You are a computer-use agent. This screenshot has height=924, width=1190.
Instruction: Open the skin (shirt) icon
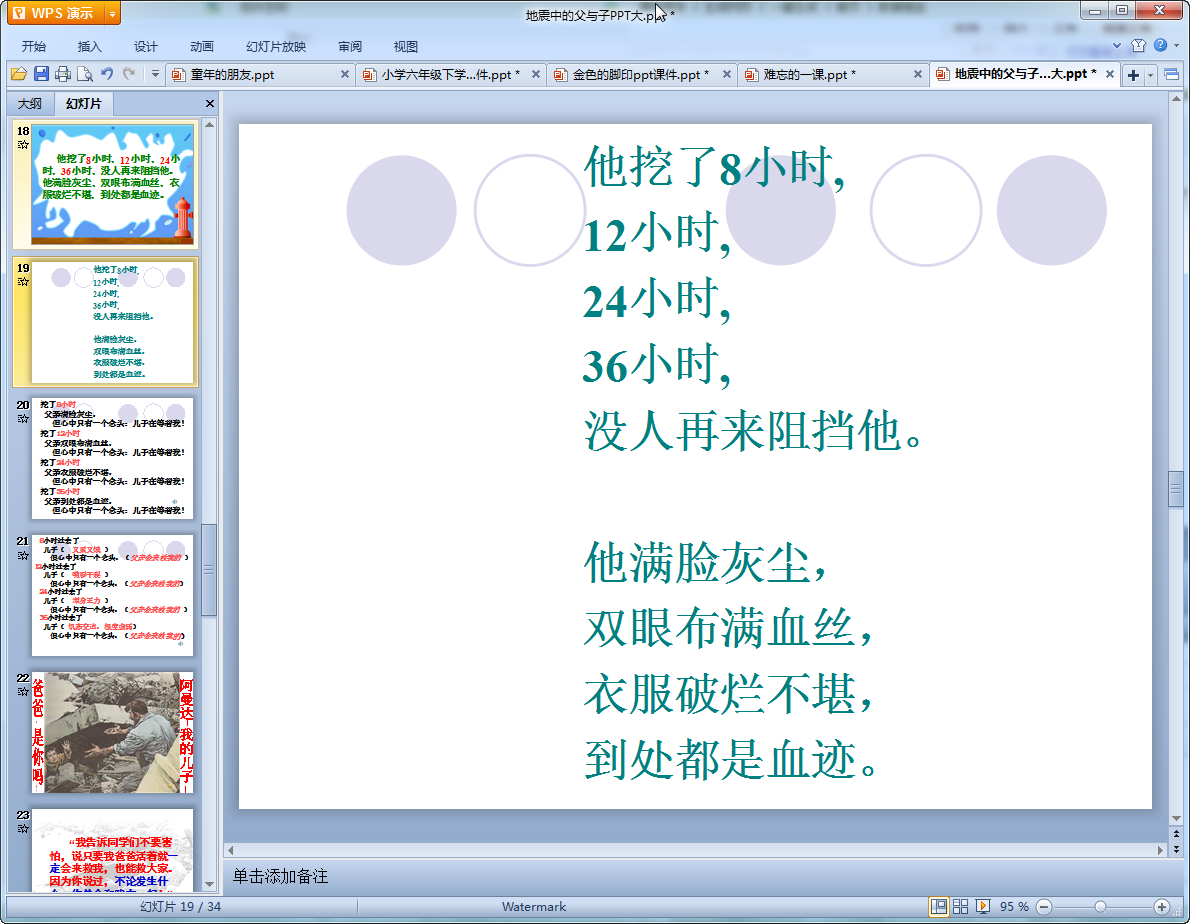pyautogui.click(x=1138, y=46)
